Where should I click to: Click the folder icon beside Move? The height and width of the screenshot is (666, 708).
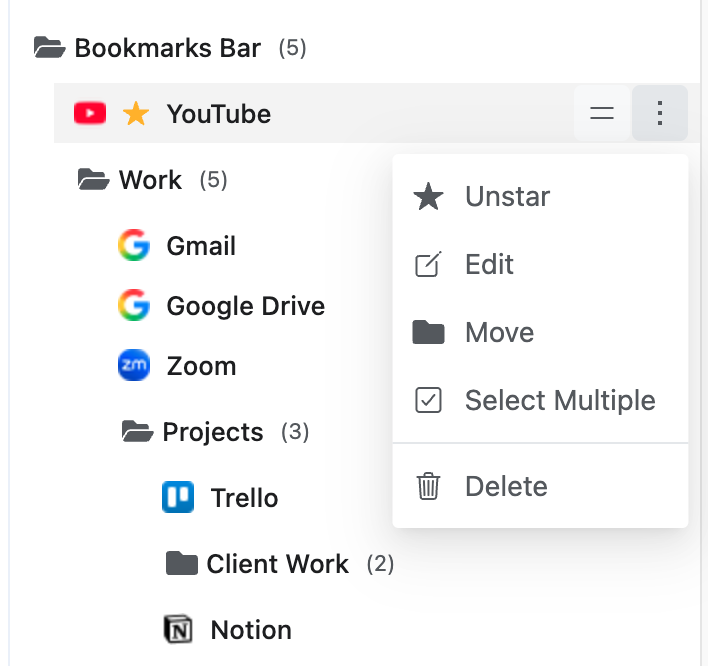pyautogui.click(x=428, y=332)
